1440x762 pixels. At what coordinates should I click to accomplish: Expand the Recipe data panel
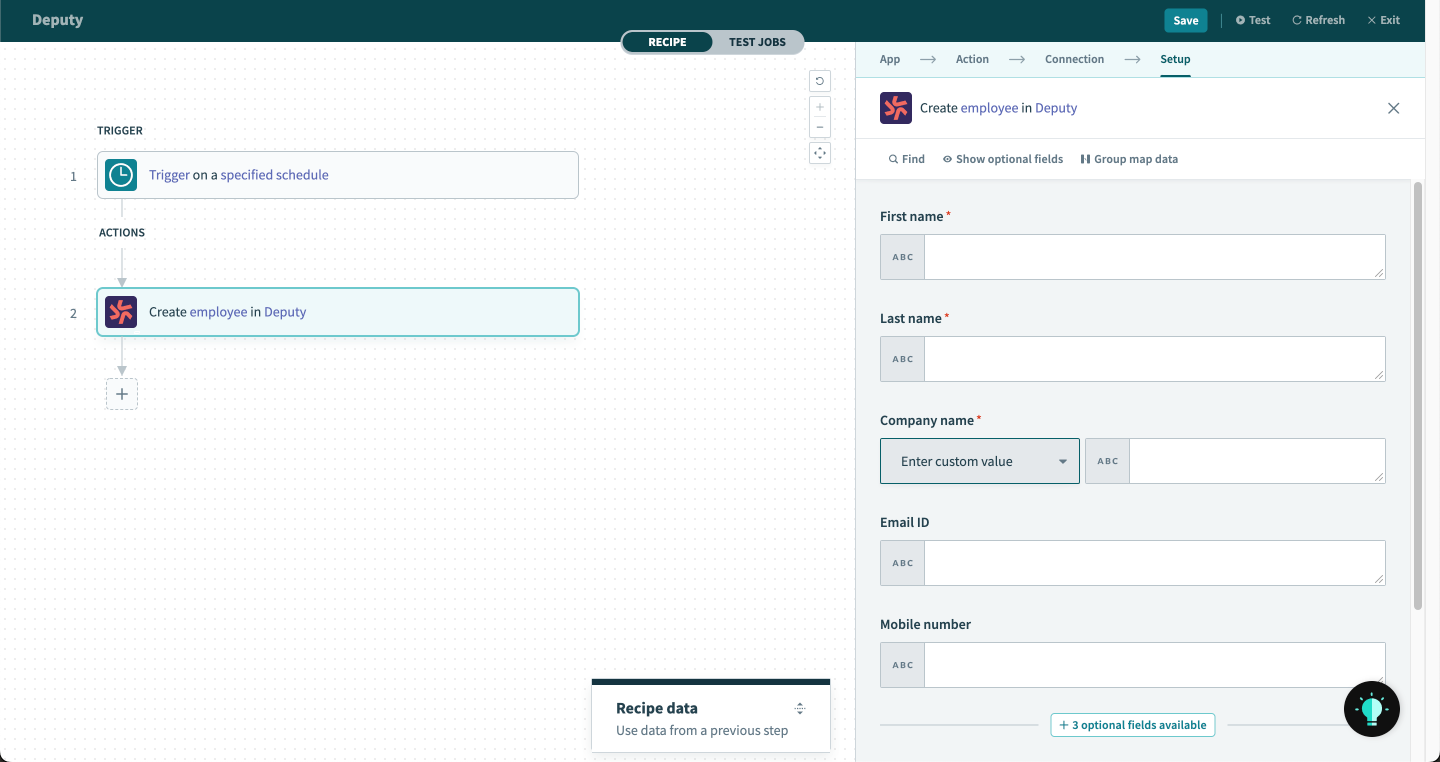pos(799,708)
